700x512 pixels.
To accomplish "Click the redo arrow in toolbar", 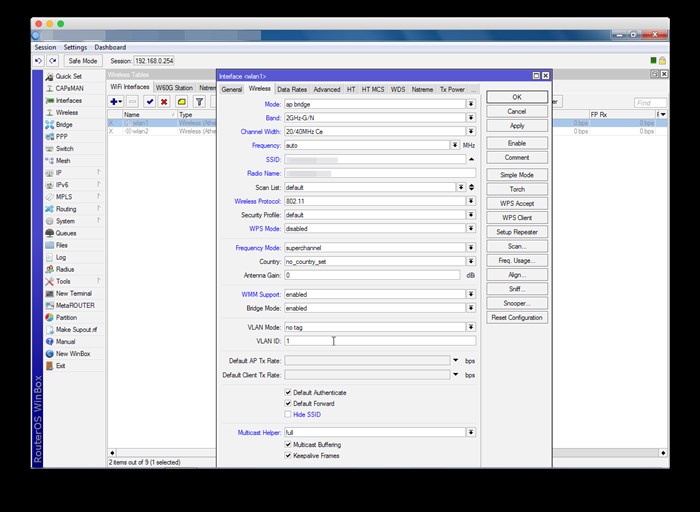I will coord(53,61).
